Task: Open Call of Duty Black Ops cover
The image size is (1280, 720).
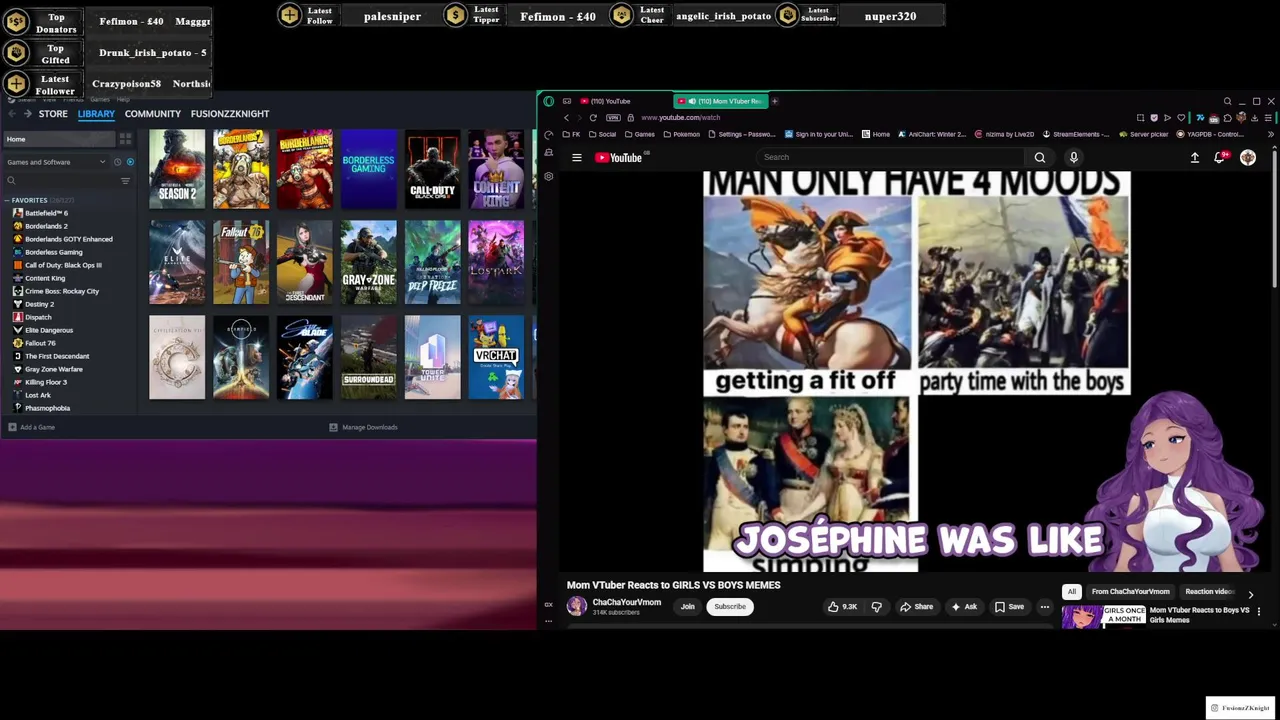Action: (433, 169)
